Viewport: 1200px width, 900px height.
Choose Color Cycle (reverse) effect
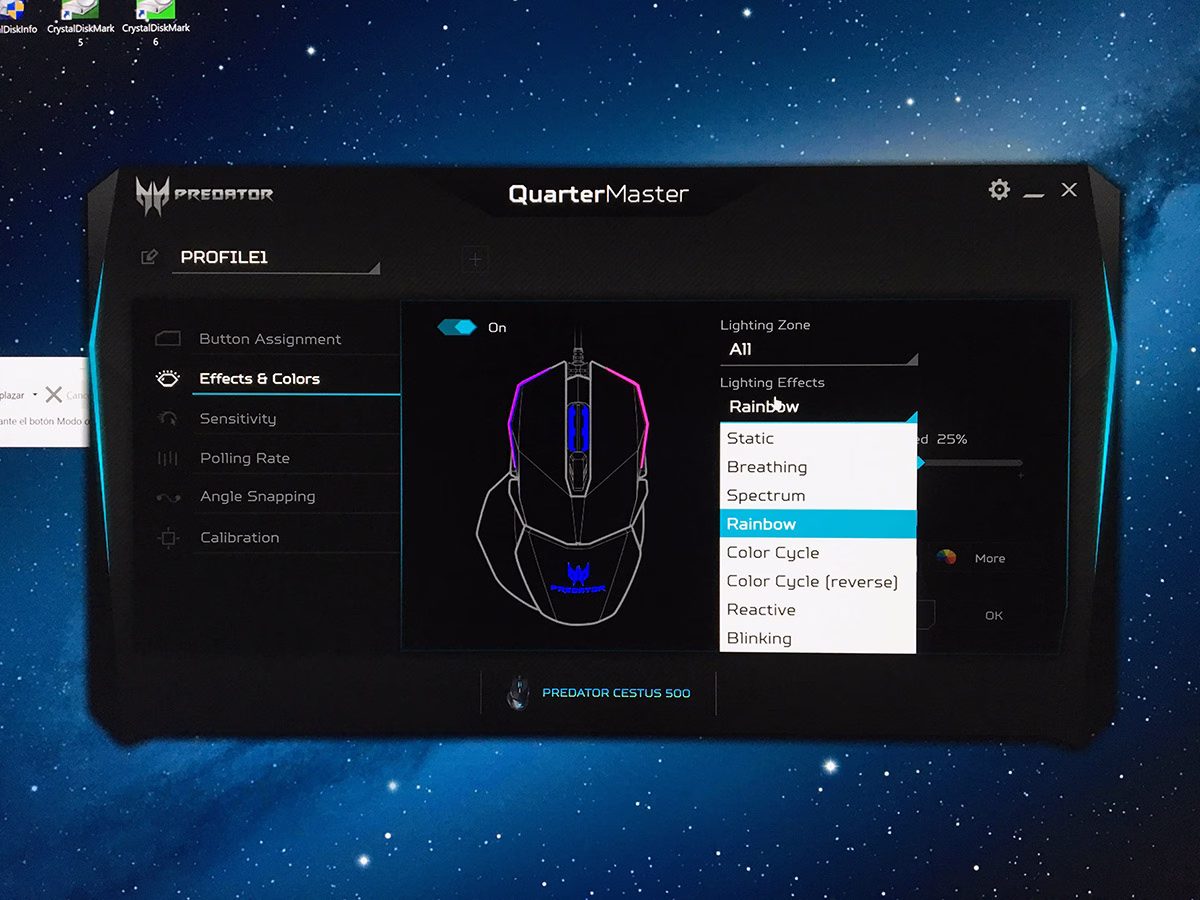point(818,581)
